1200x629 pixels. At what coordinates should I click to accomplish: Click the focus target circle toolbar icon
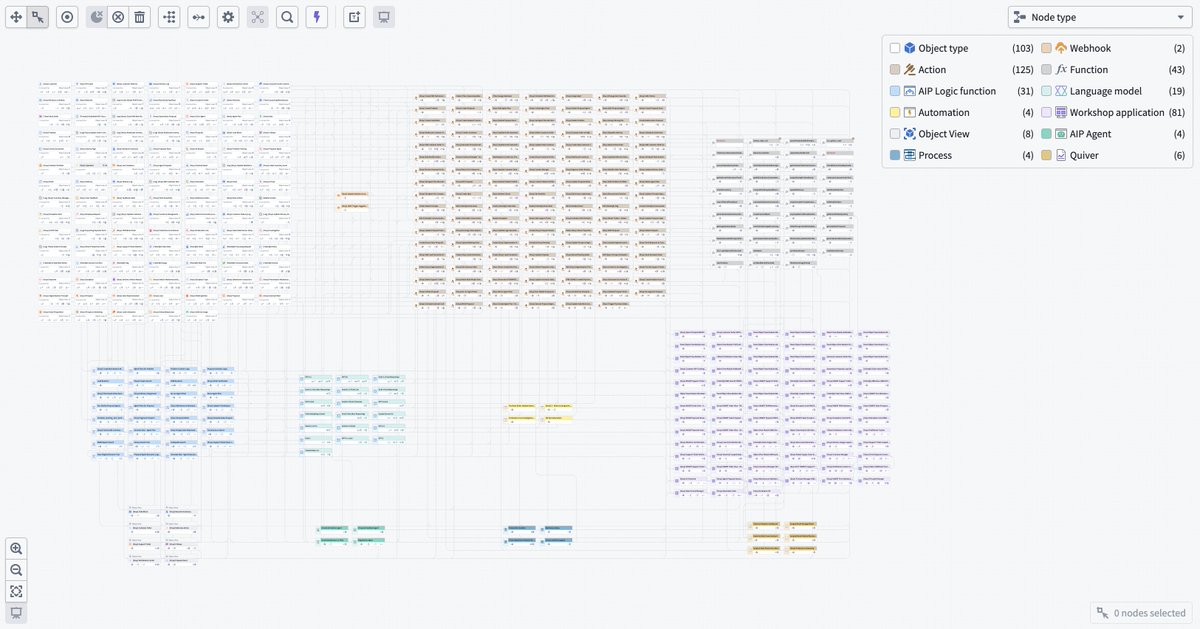click(67, 17)
